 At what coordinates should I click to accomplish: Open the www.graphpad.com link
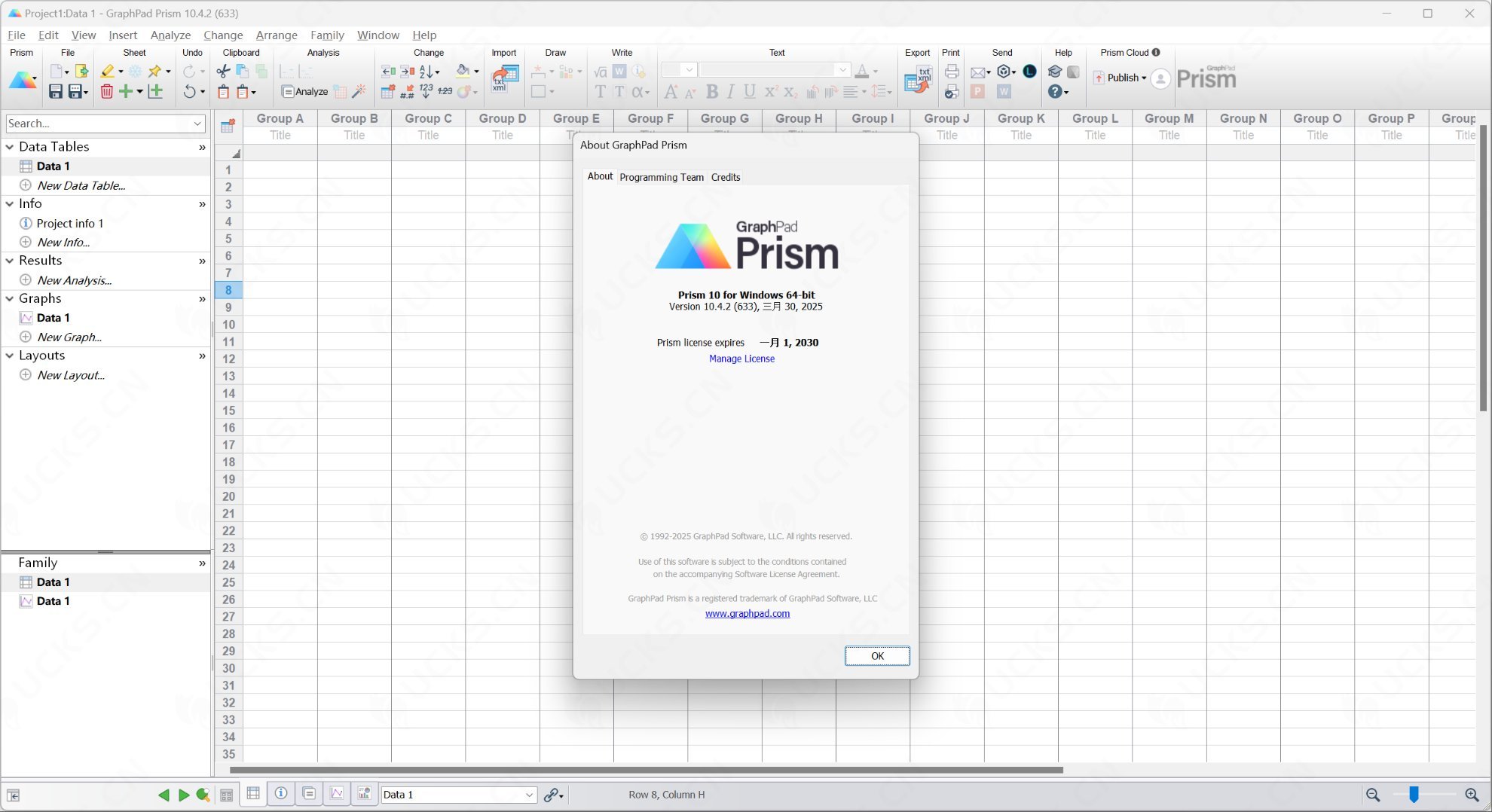748,614
